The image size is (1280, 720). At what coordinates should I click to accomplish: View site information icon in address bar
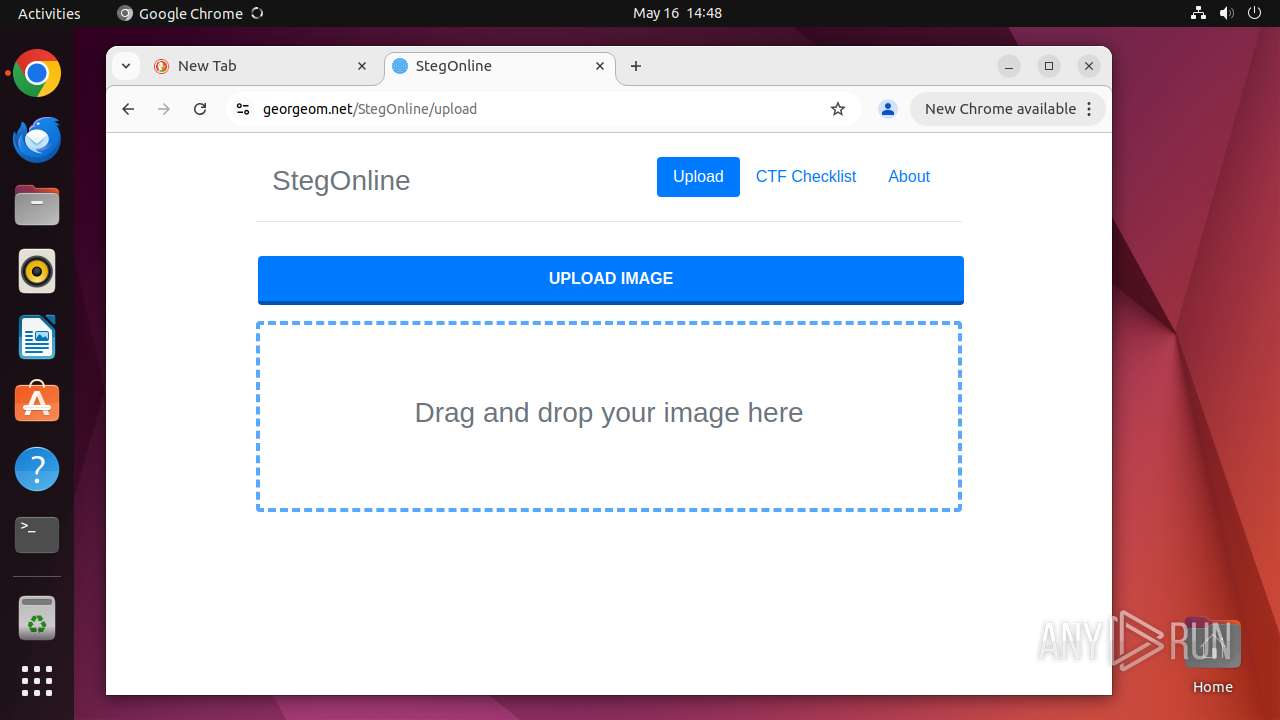click(x=242, y=109)
